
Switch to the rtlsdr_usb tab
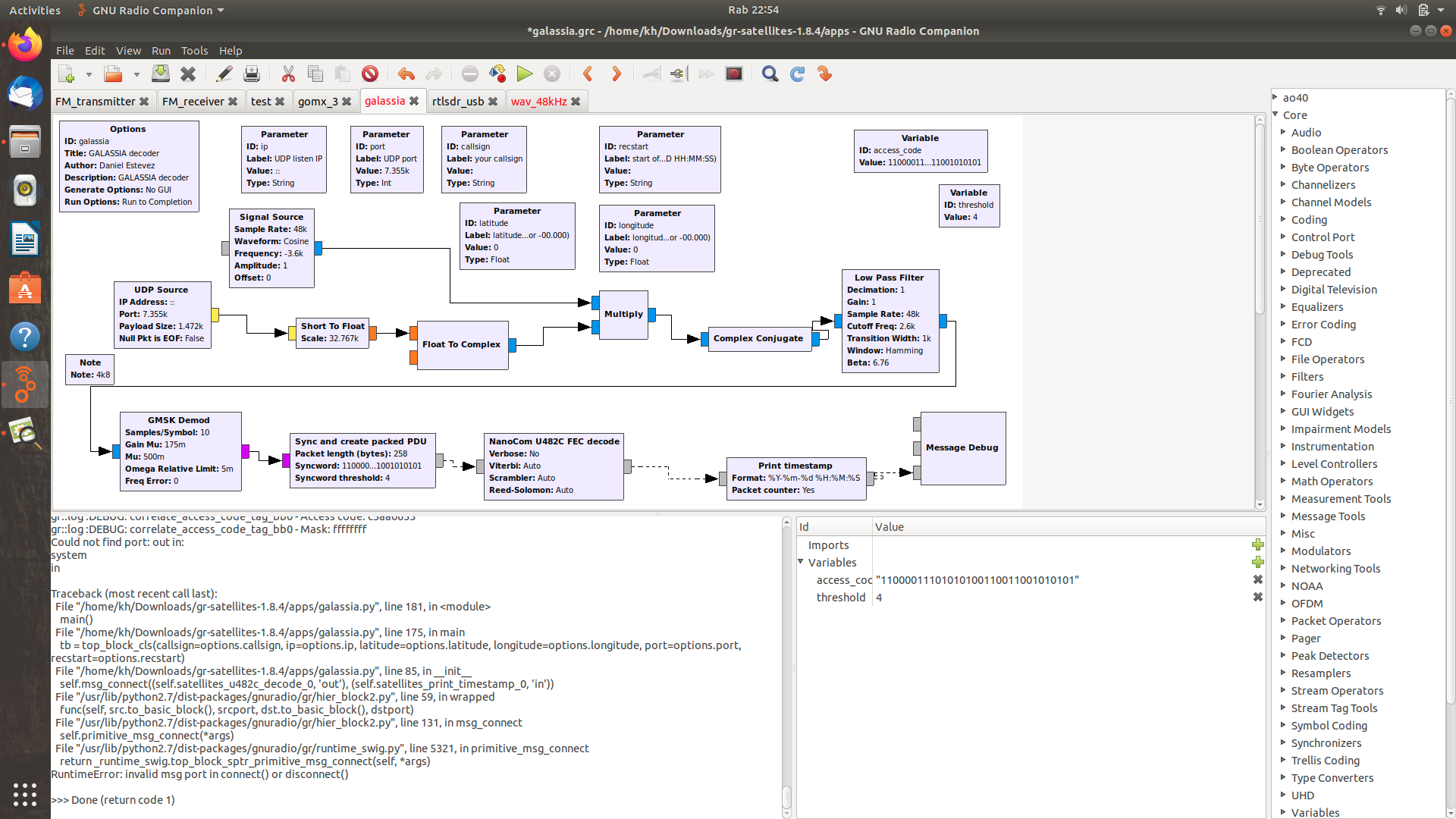click(x=457, y=102)
